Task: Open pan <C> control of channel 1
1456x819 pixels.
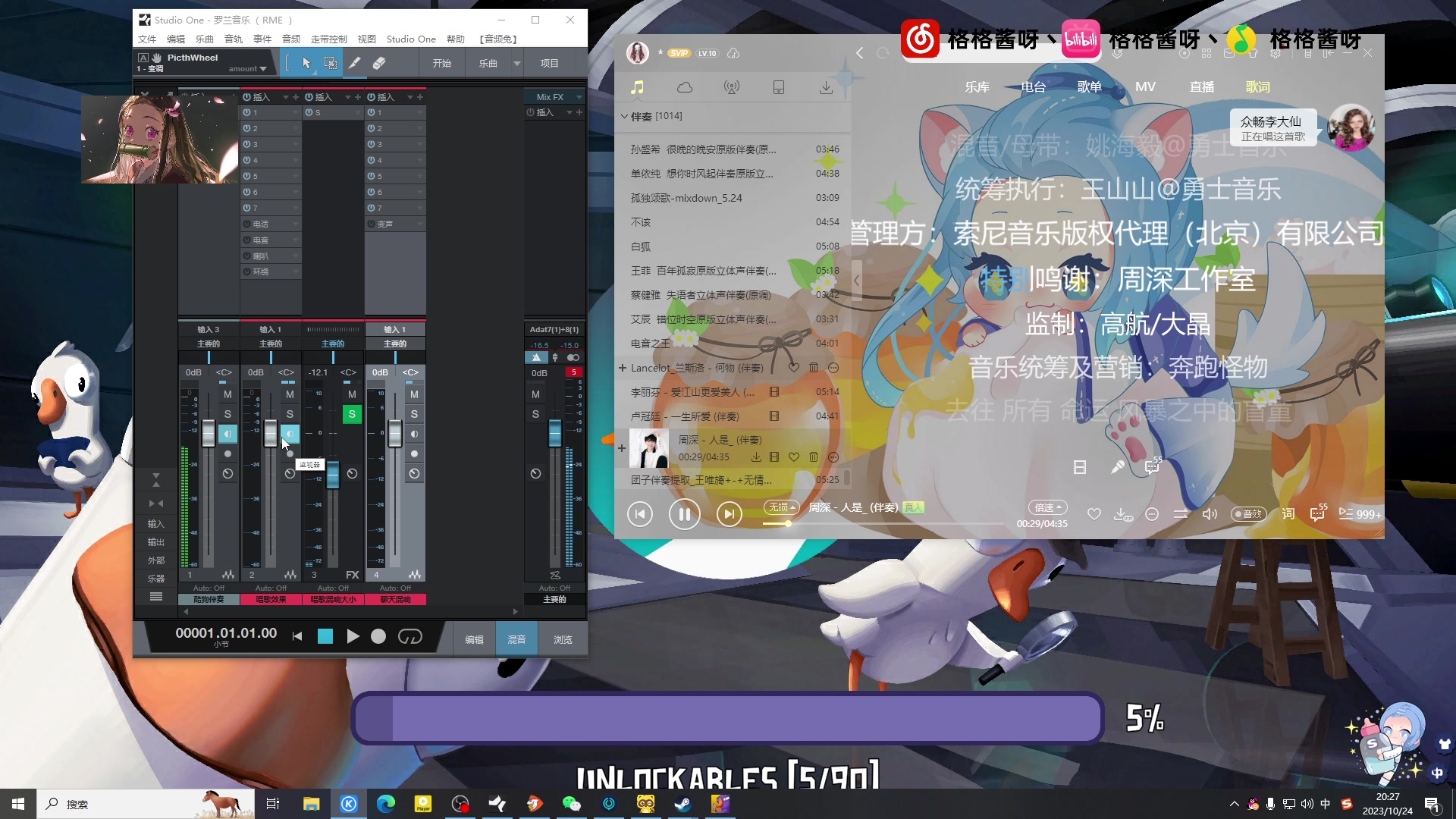Action: tap(224, 372)
